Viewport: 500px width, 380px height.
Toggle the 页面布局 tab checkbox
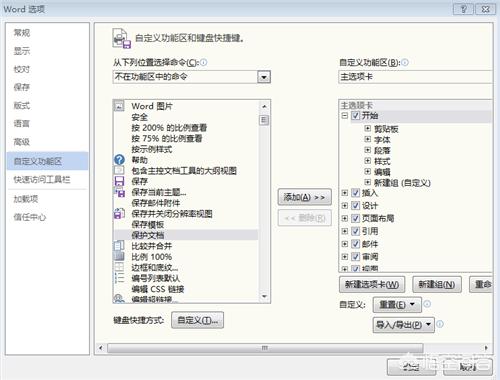tap(356, 218)
